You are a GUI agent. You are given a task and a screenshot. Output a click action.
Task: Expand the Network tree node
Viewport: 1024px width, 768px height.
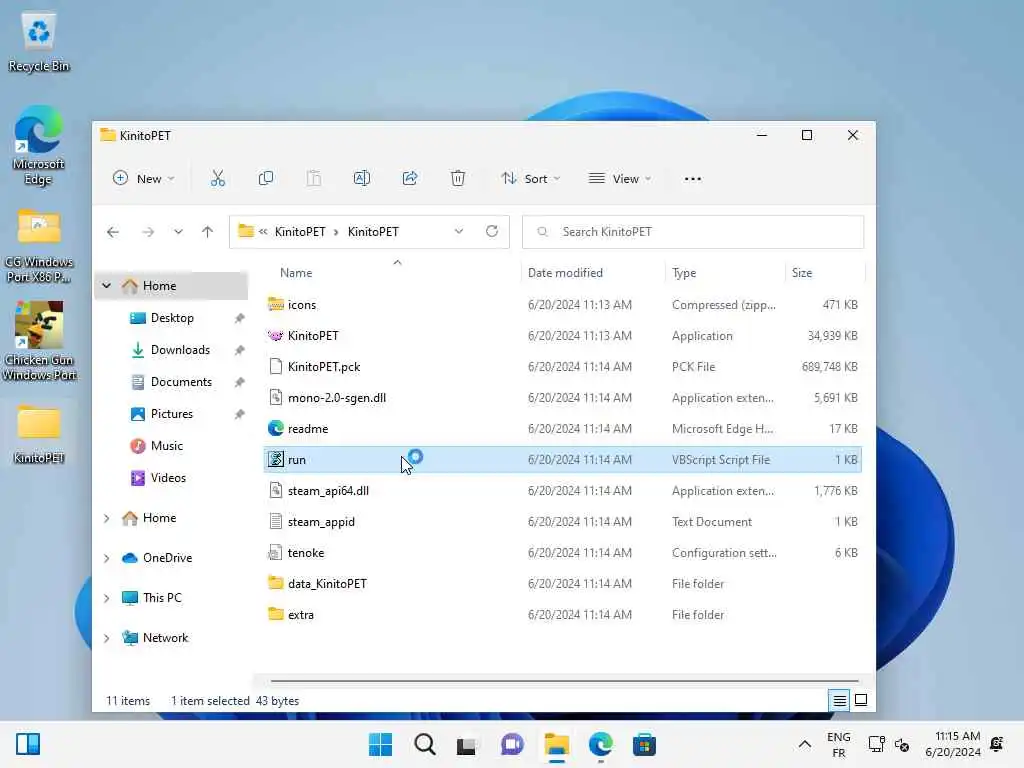pos(106,638)
